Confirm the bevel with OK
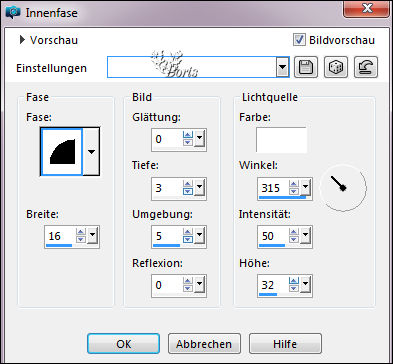 tap(123, 344)
